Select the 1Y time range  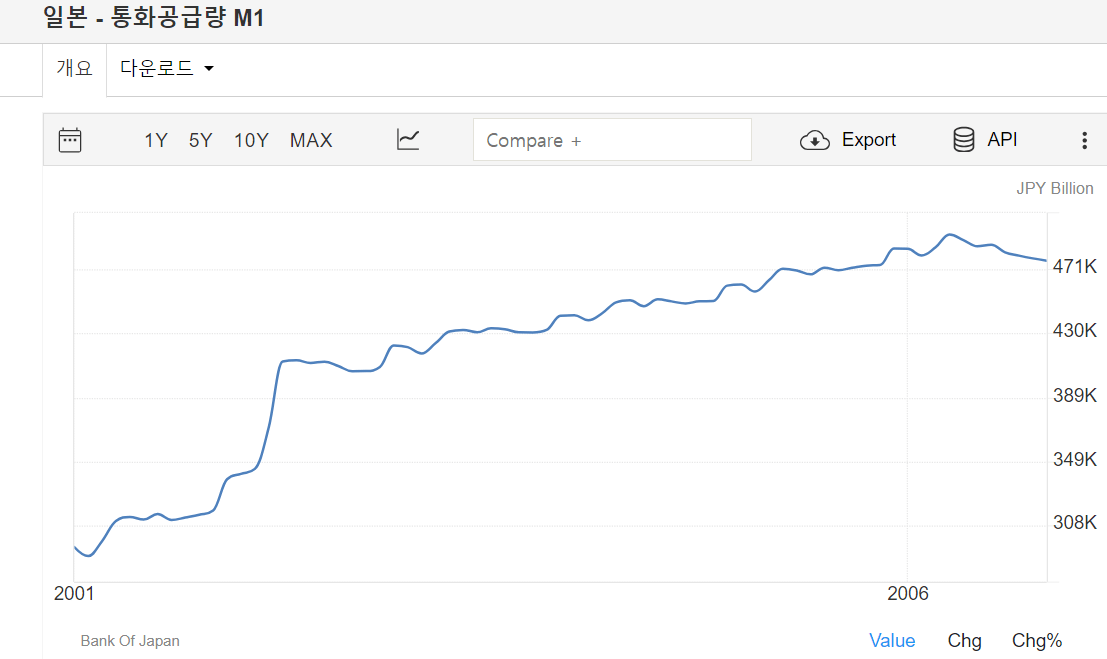click(x=156, y=141)
